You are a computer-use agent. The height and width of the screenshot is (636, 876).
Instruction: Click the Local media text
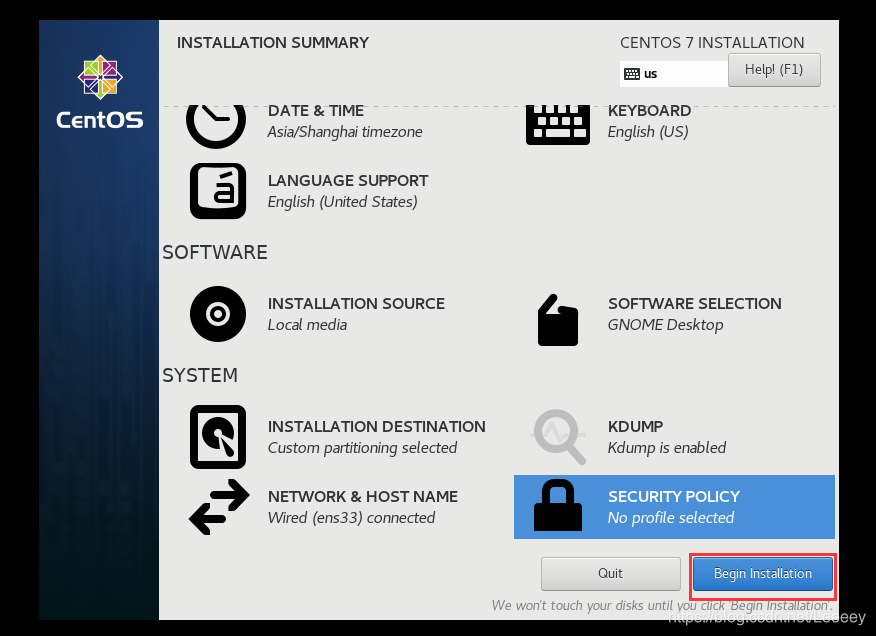coord(307,325)
